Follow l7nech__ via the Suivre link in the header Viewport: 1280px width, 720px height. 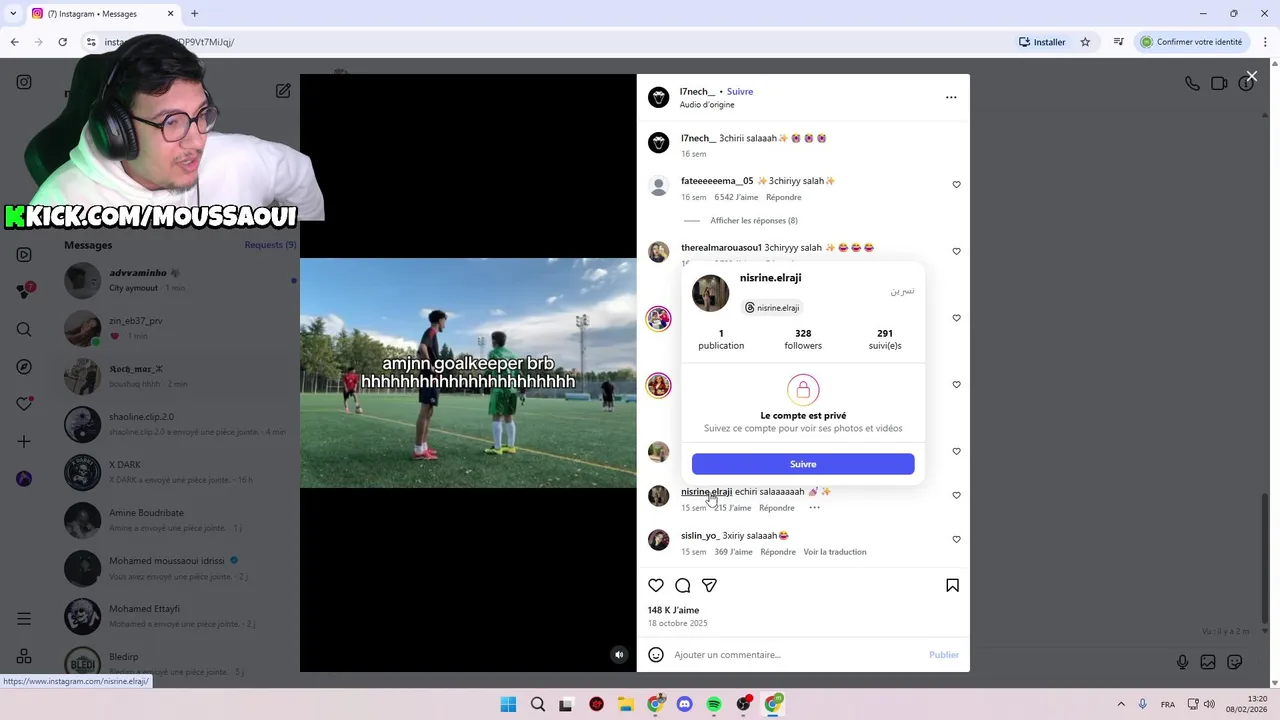point(740,91)
